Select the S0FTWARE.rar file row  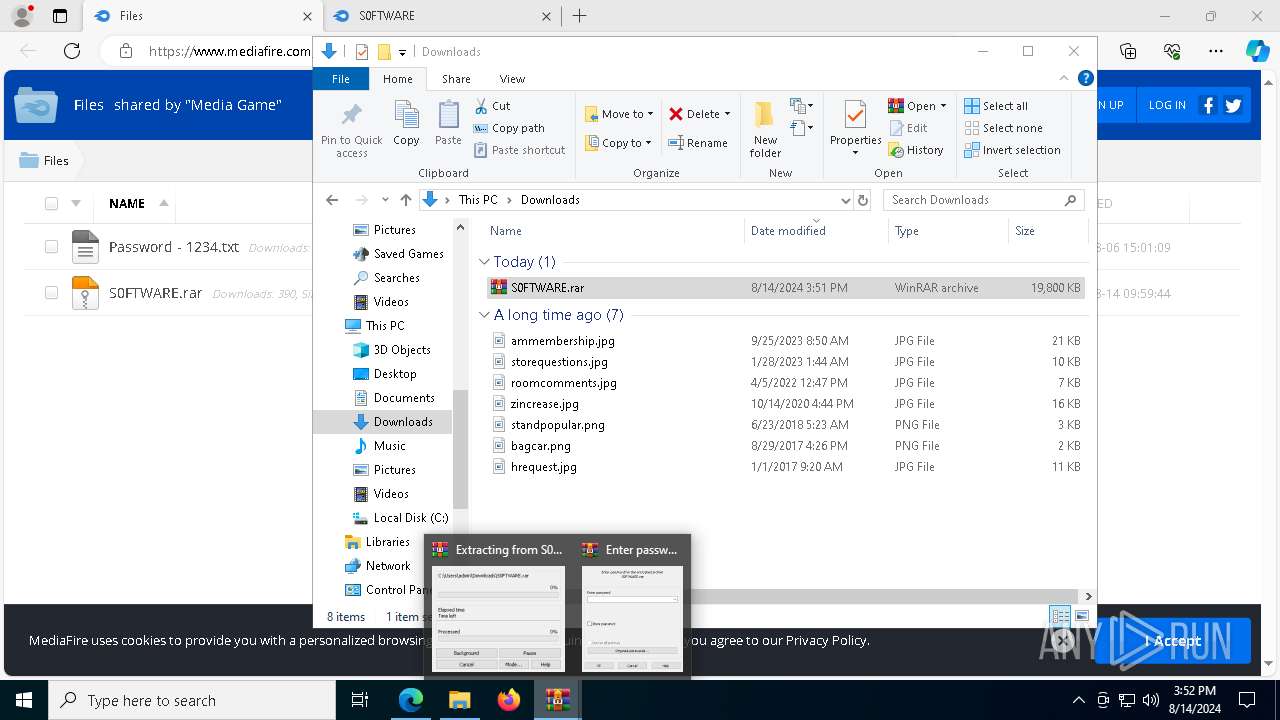pos(785,287)
